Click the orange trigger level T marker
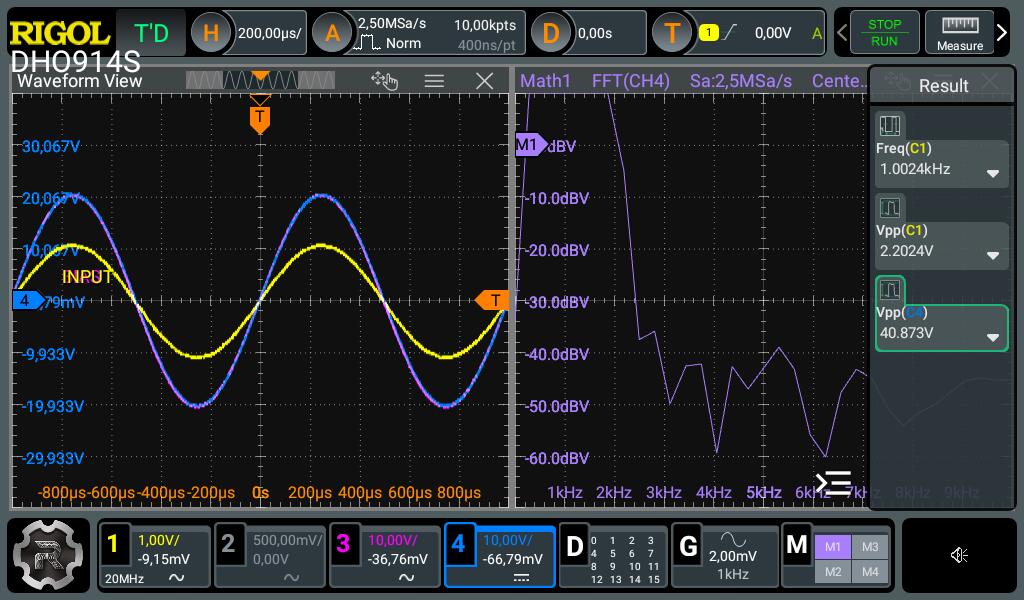 [491, 300]
